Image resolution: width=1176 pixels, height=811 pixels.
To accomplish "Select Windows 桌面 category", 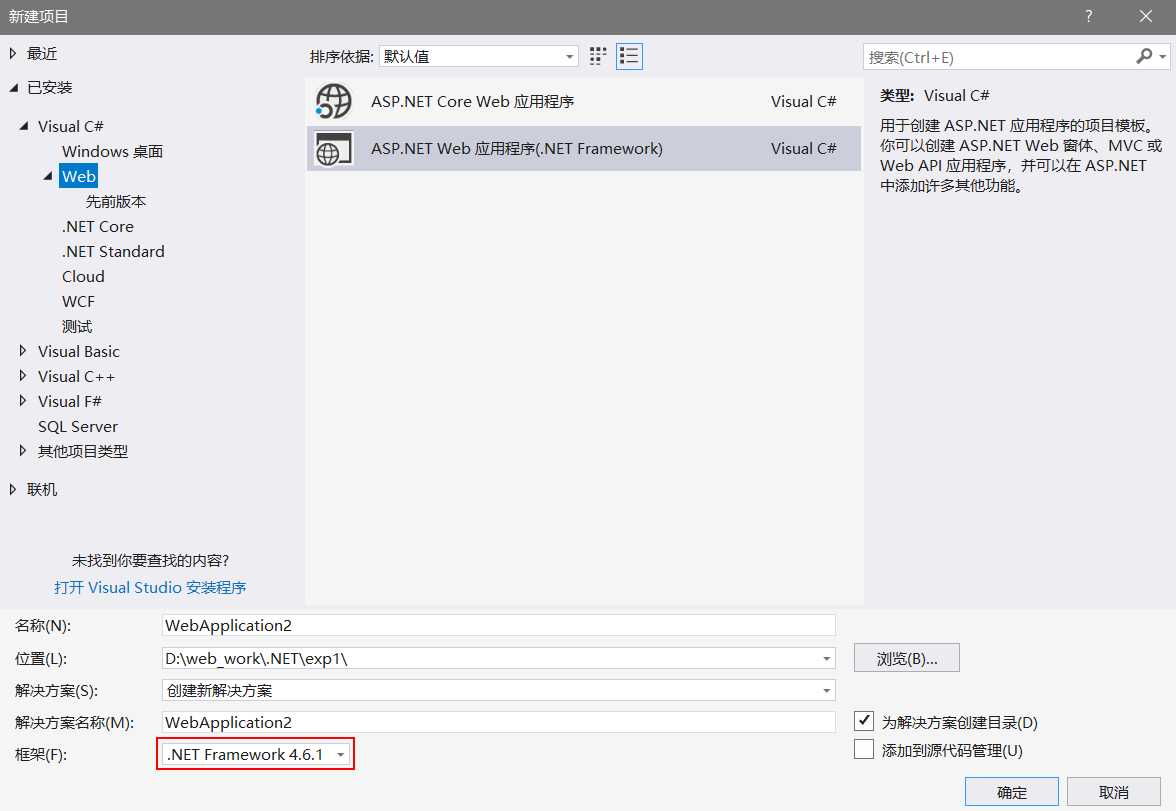I will (x=112, y=152).
